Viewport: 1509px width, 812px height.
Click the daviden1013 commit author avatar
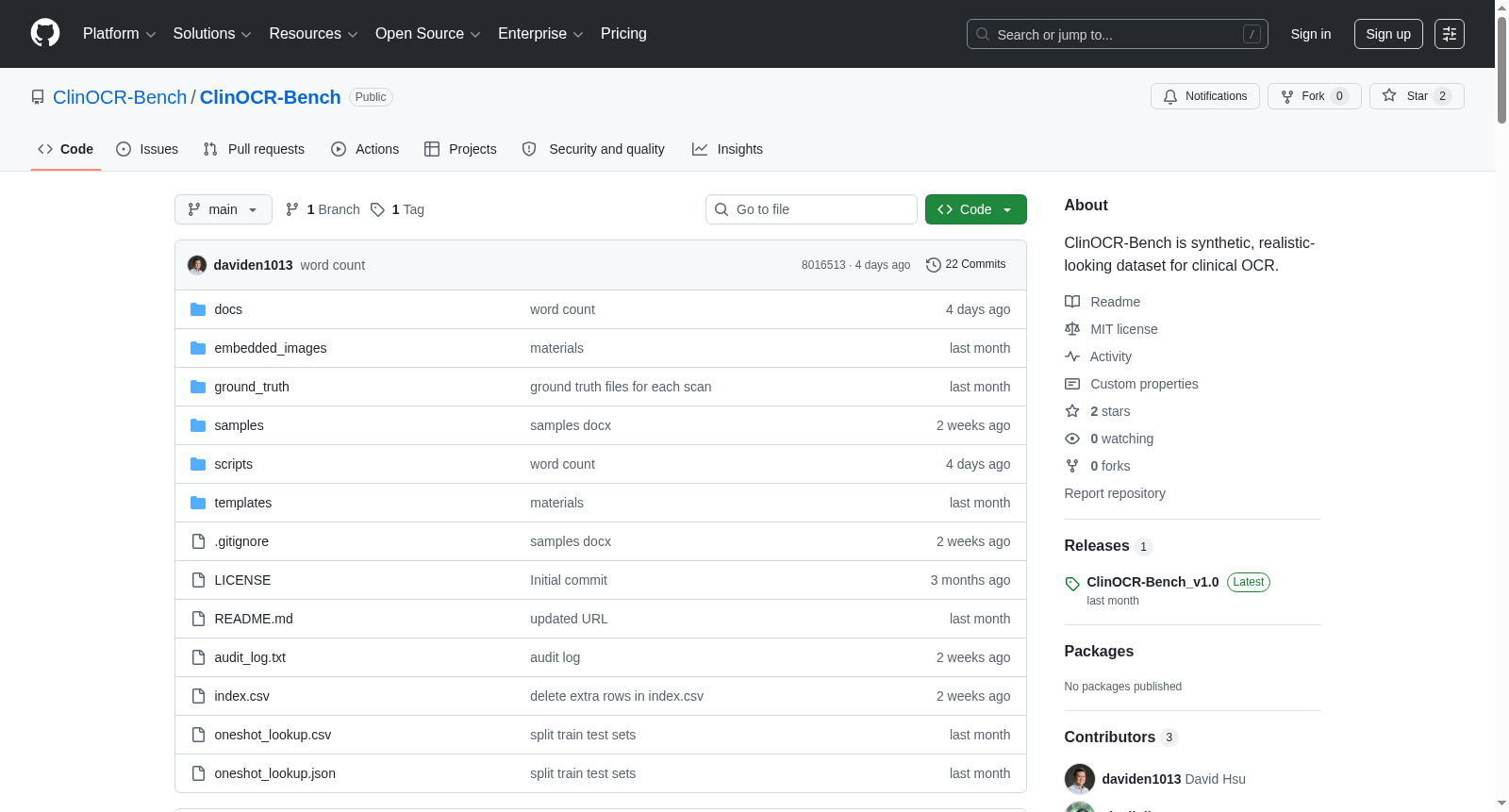(x=197, y=265)
